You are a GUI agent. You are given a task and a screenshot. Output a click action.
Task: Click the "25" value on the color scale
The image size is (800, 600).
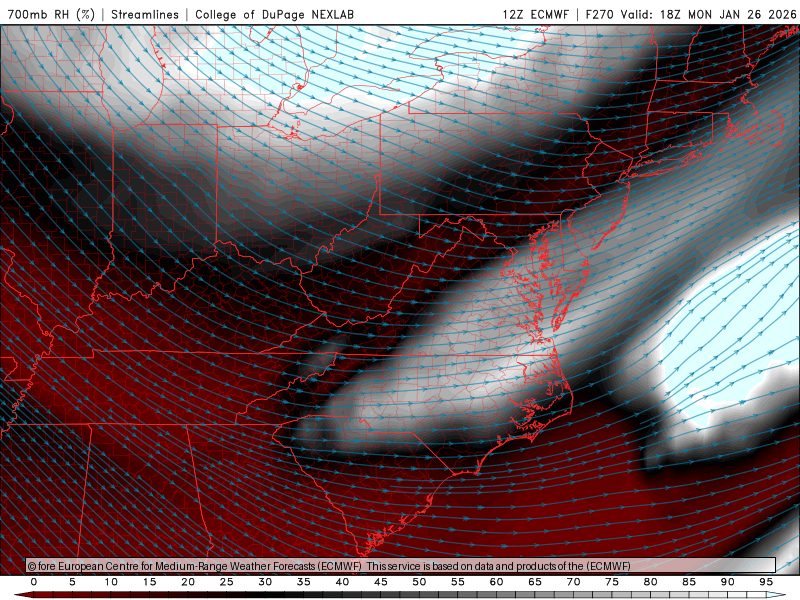[227, 582]
